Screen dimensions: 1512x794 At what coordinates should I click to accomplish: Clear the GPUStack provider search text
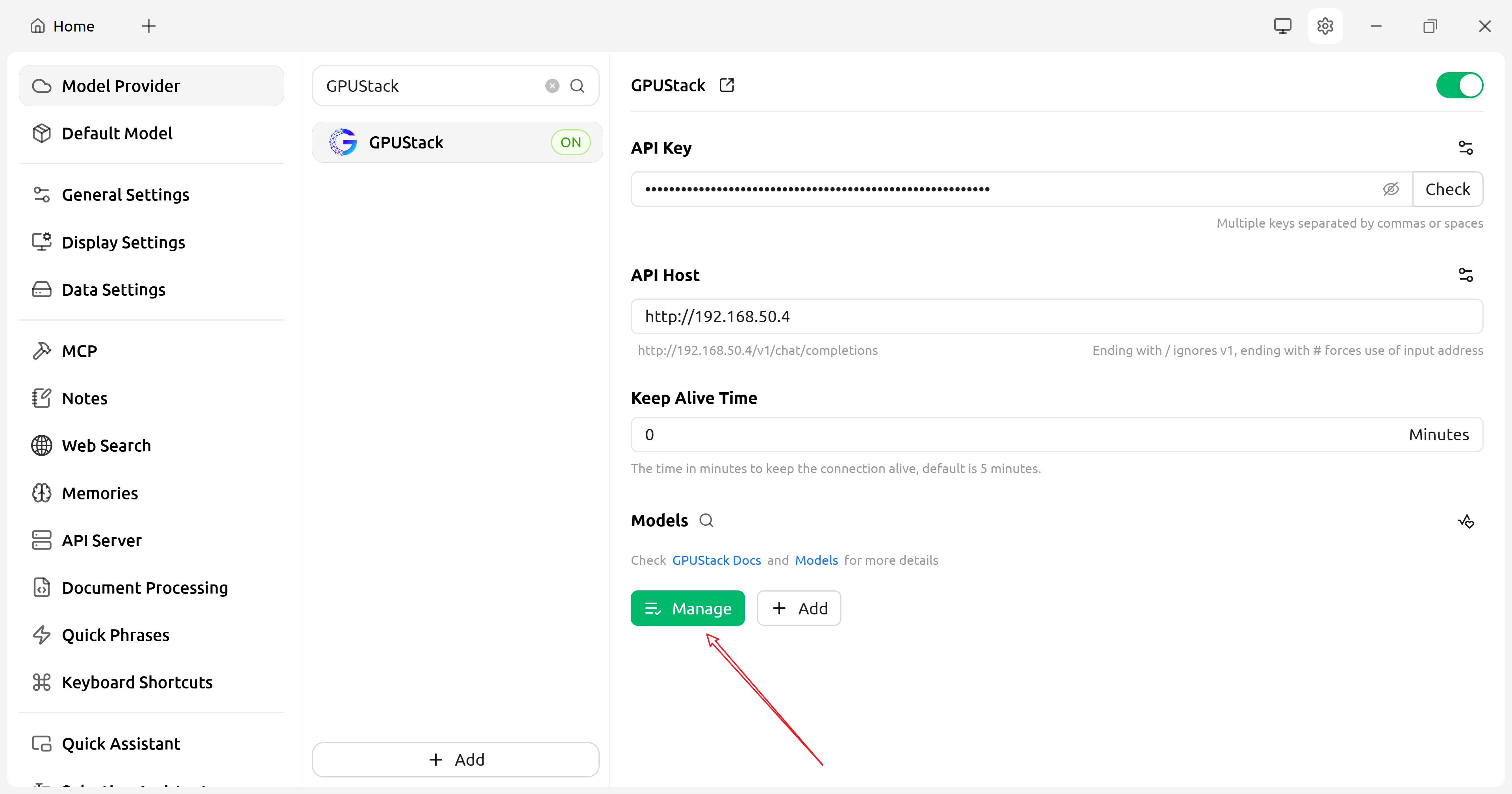tap(552, 86)
